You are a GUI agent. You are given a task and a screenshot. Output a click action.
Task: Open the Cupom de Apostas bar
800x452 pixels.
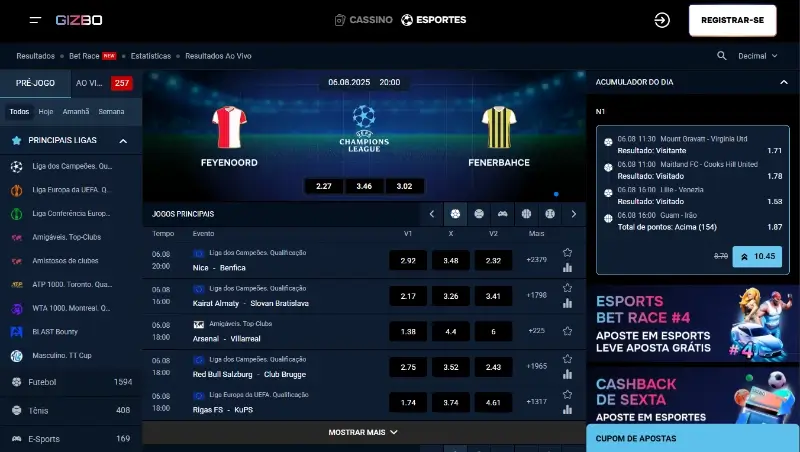pyautogui.click(x=693, y=438)
